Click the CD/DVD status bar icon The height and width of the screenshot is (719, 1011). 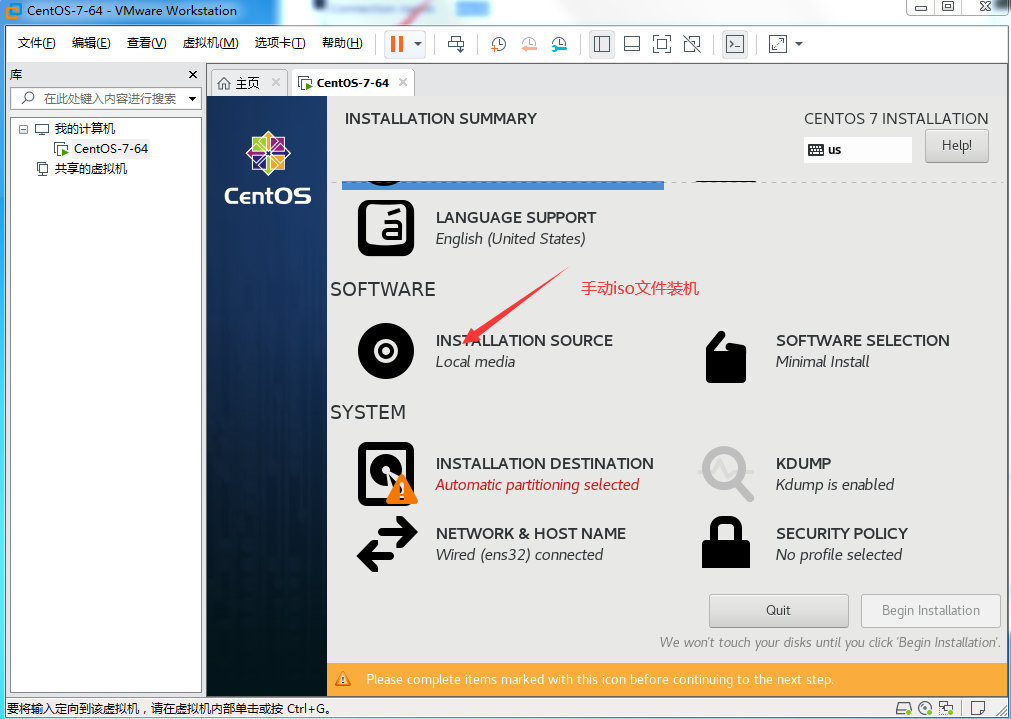925,708
